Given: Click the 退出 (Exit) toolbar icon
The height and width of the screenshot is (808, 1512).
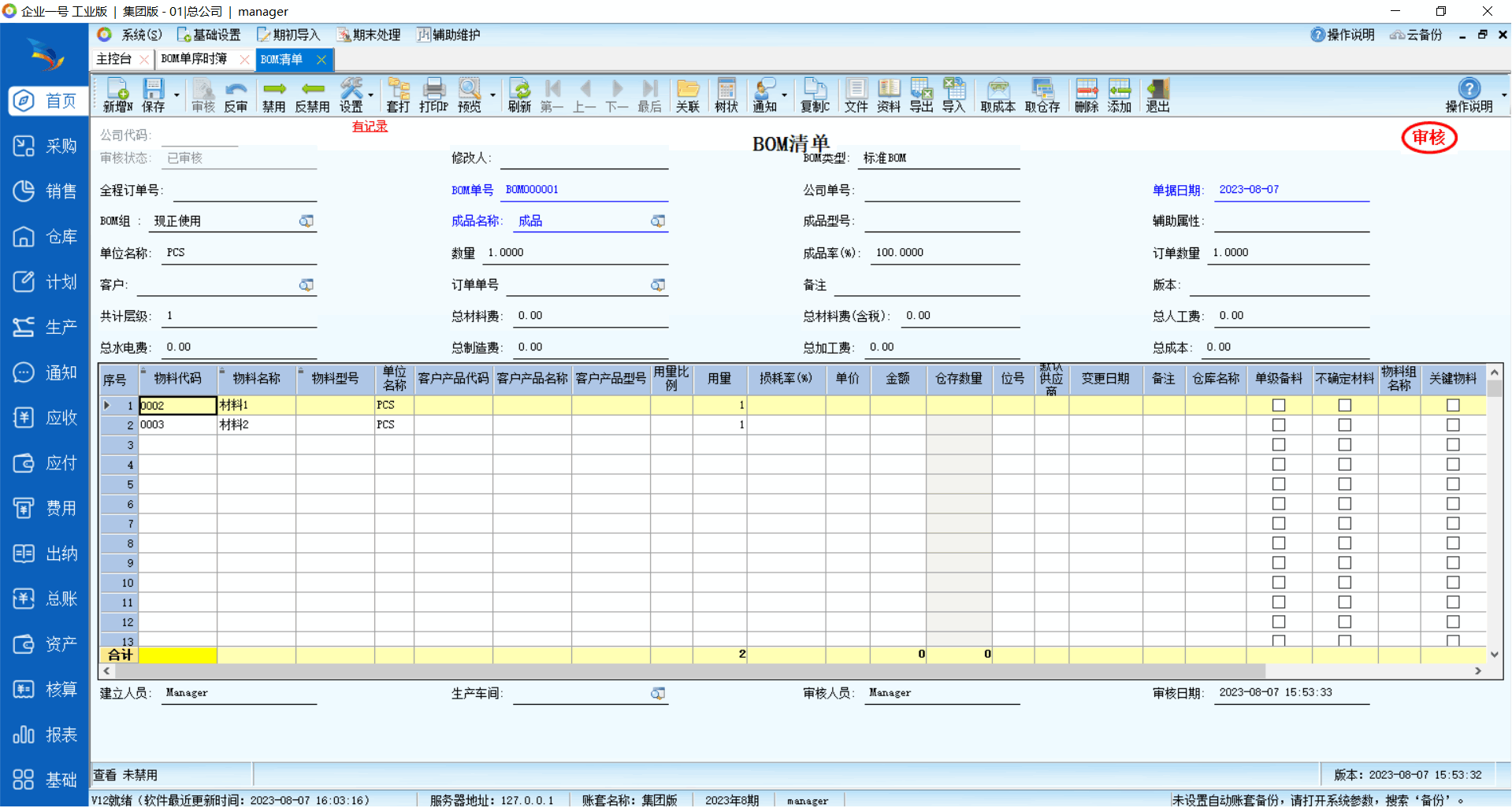Looking at the screenshot, I should (x=1157, y=95).
